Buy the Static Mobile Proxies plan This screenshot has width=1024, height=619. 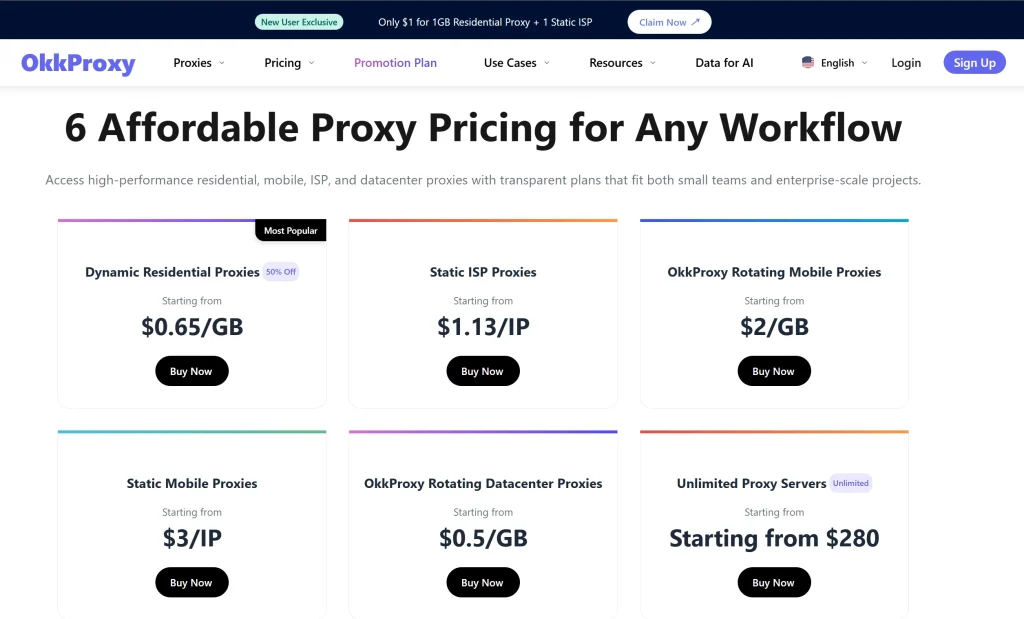191,582
